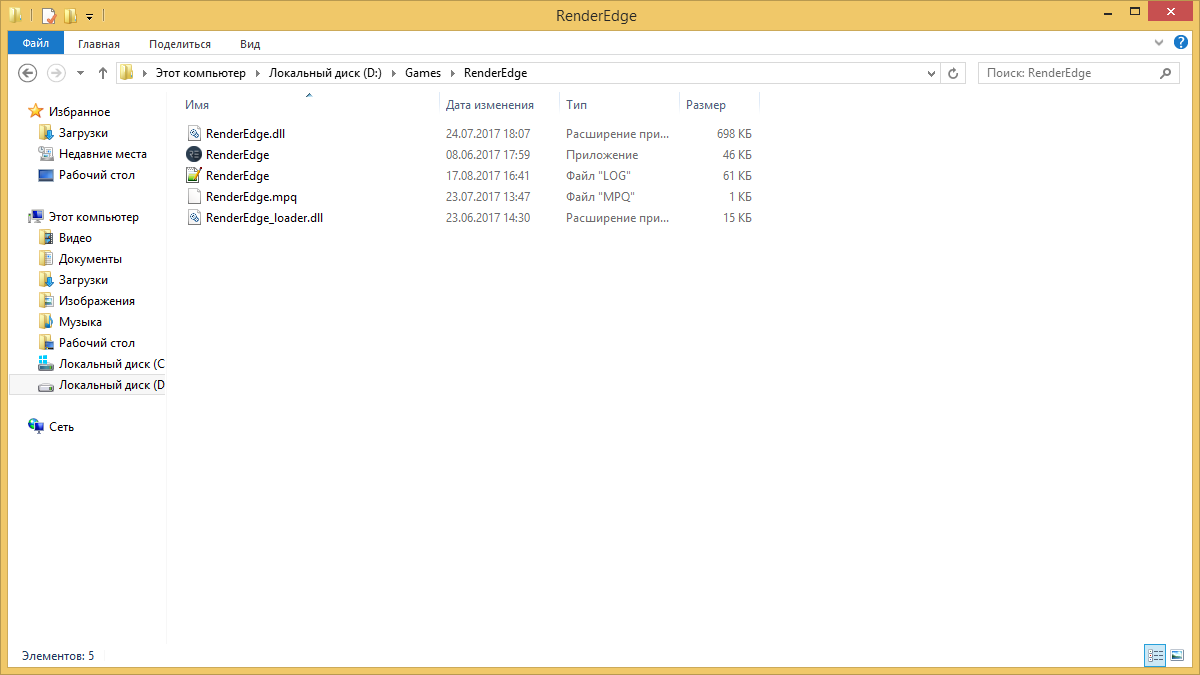Select the RenderEdge.dll file icon
Viewport: 1200px width, 675px height.
click(x=194, y=133)
